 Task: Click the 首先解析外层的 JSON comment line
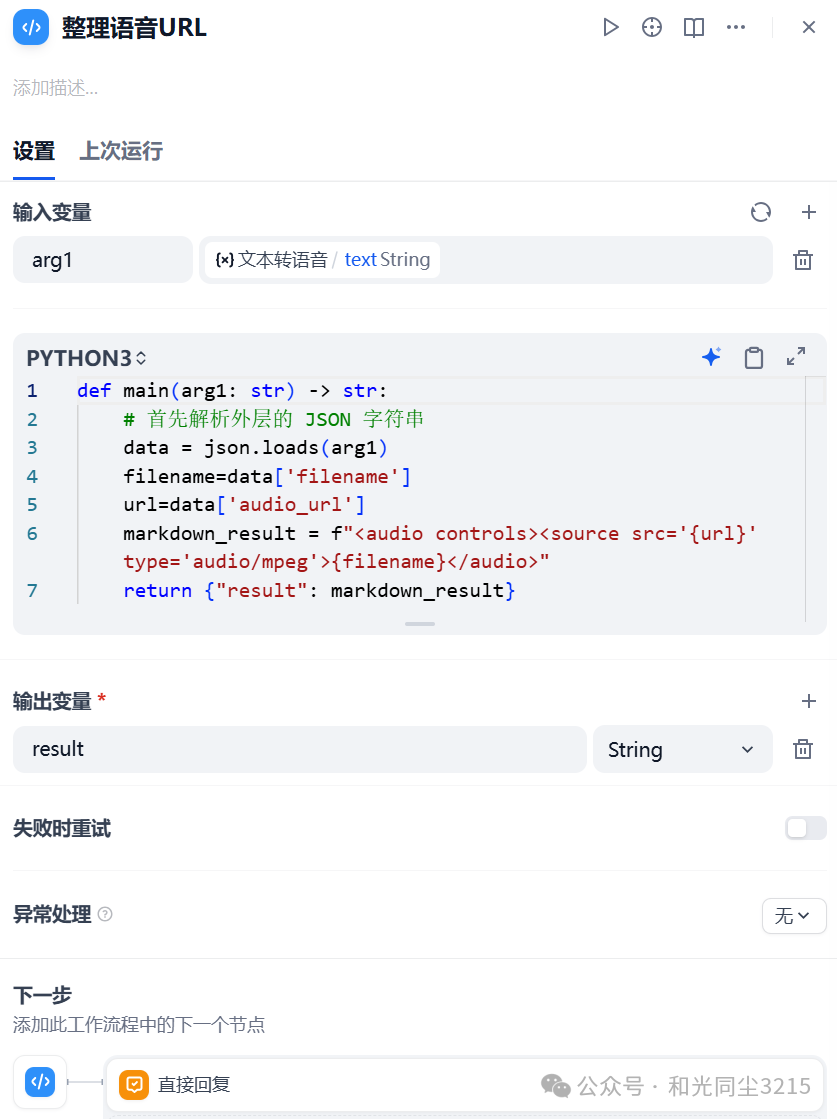pos(273,420)
